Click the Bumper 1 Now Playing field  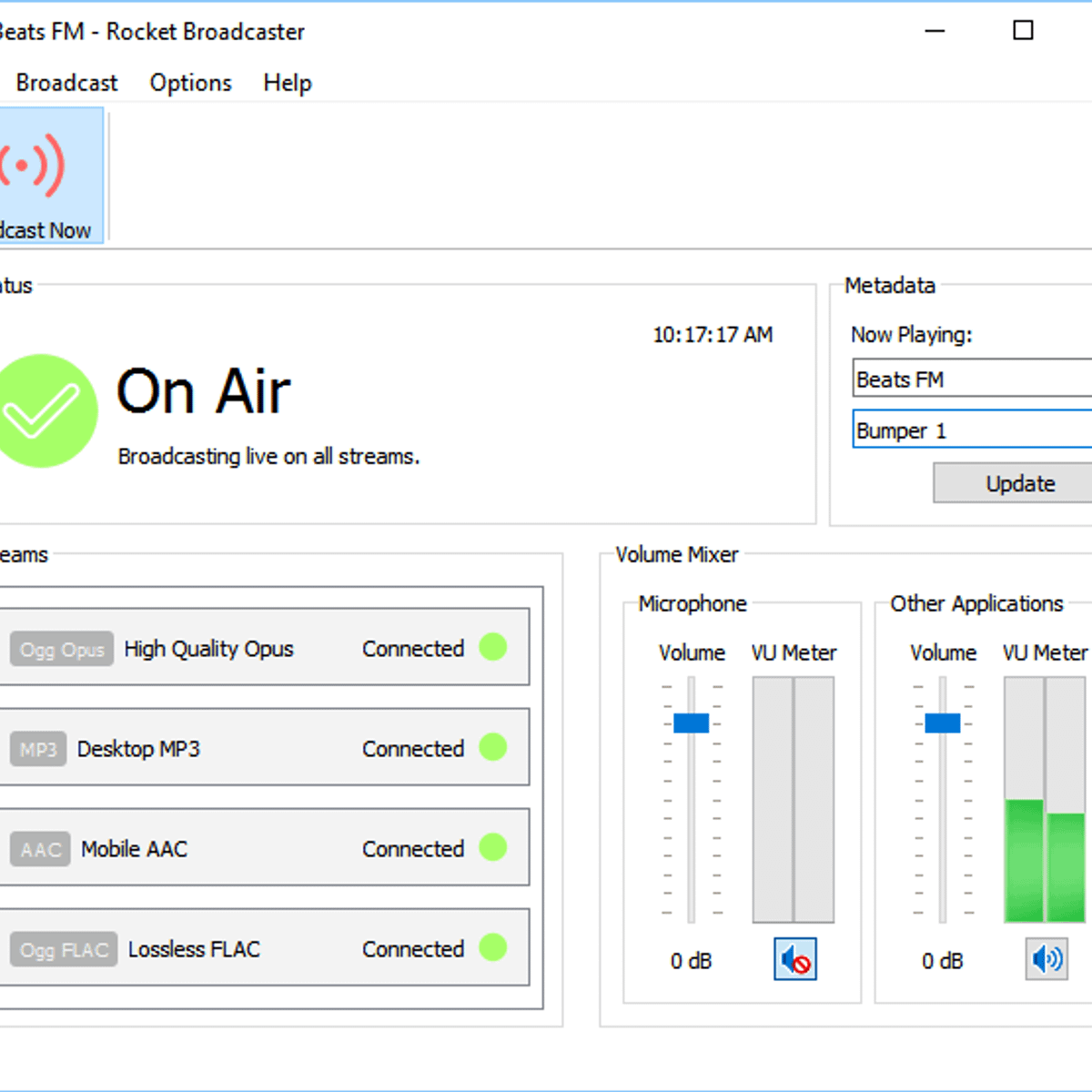(972, 430)
